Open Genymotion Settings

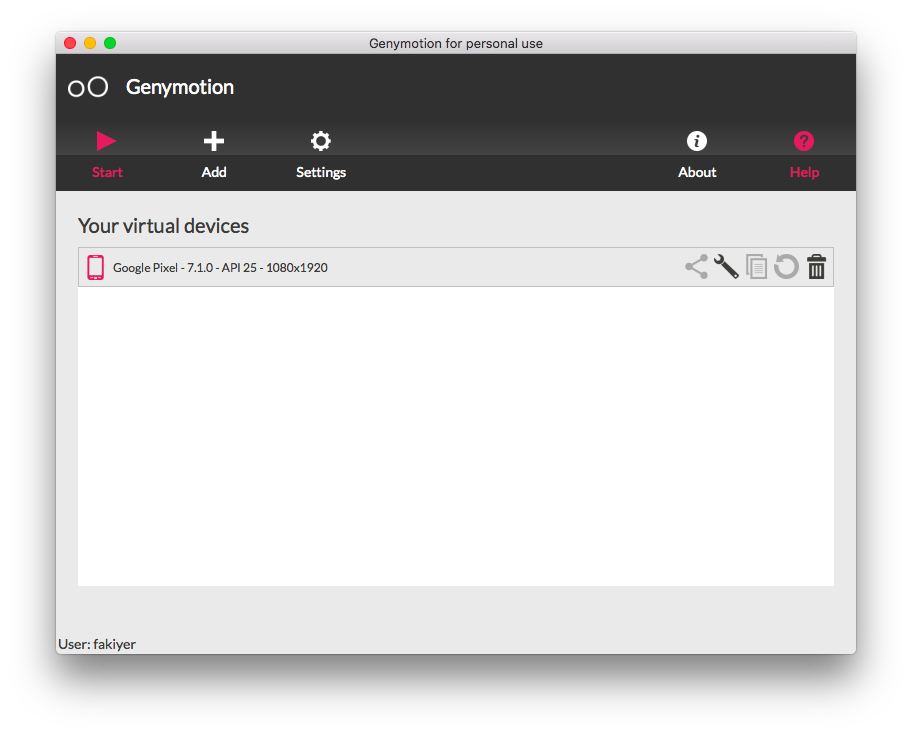320,154
